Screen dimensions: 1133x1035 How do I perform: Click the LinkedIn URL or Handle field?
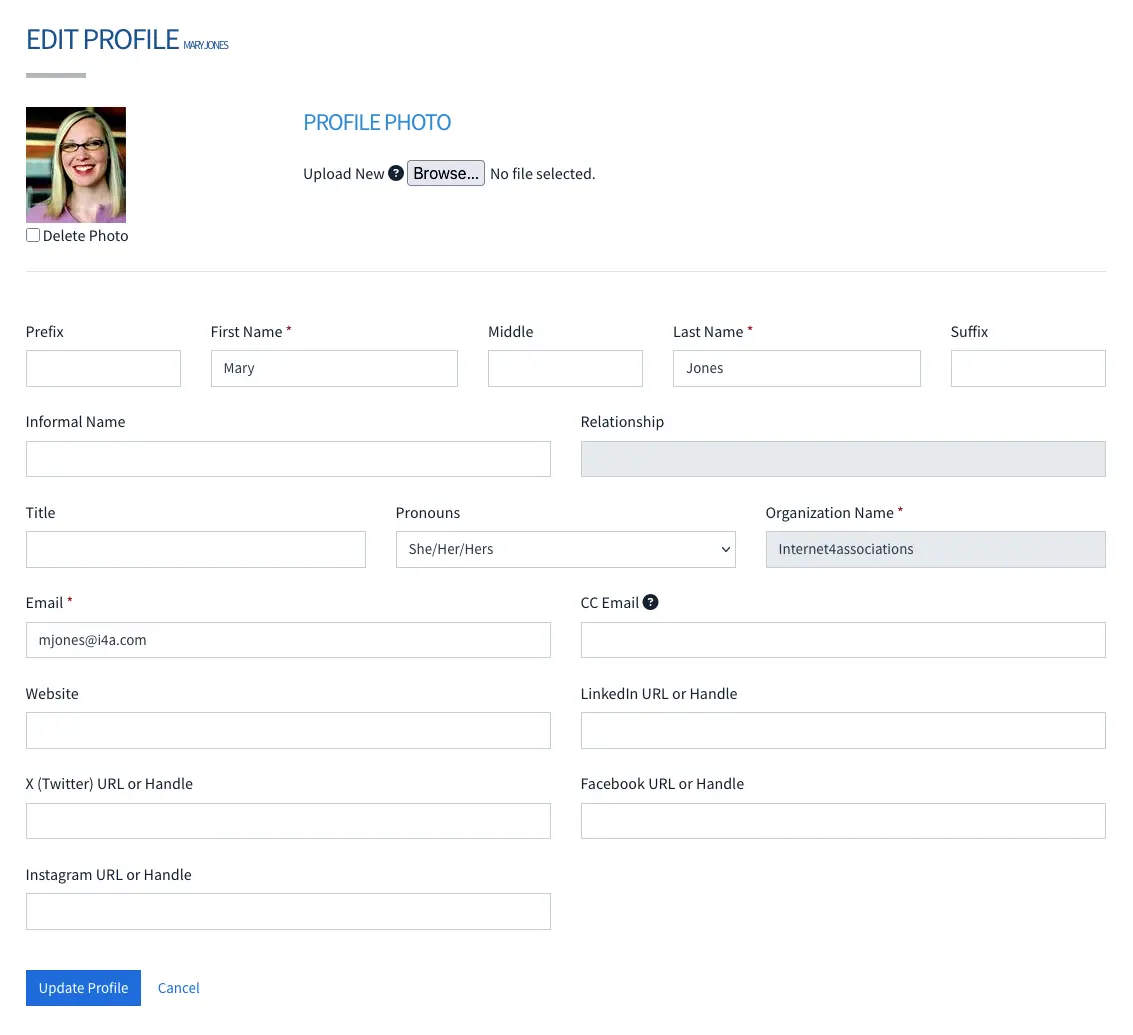[x=843, y=730]
